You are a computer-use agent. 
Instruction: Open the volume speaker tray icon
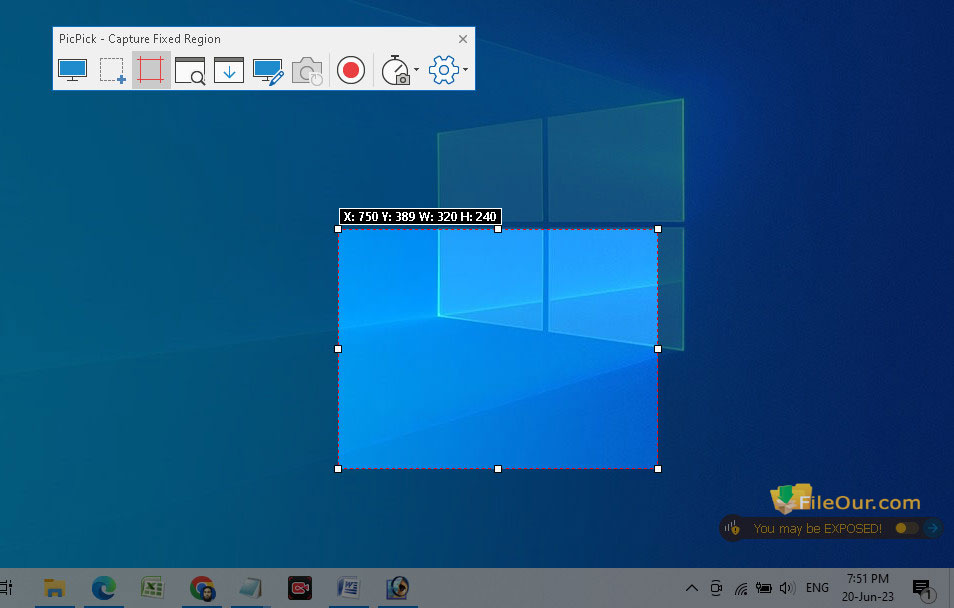point(787,588)
